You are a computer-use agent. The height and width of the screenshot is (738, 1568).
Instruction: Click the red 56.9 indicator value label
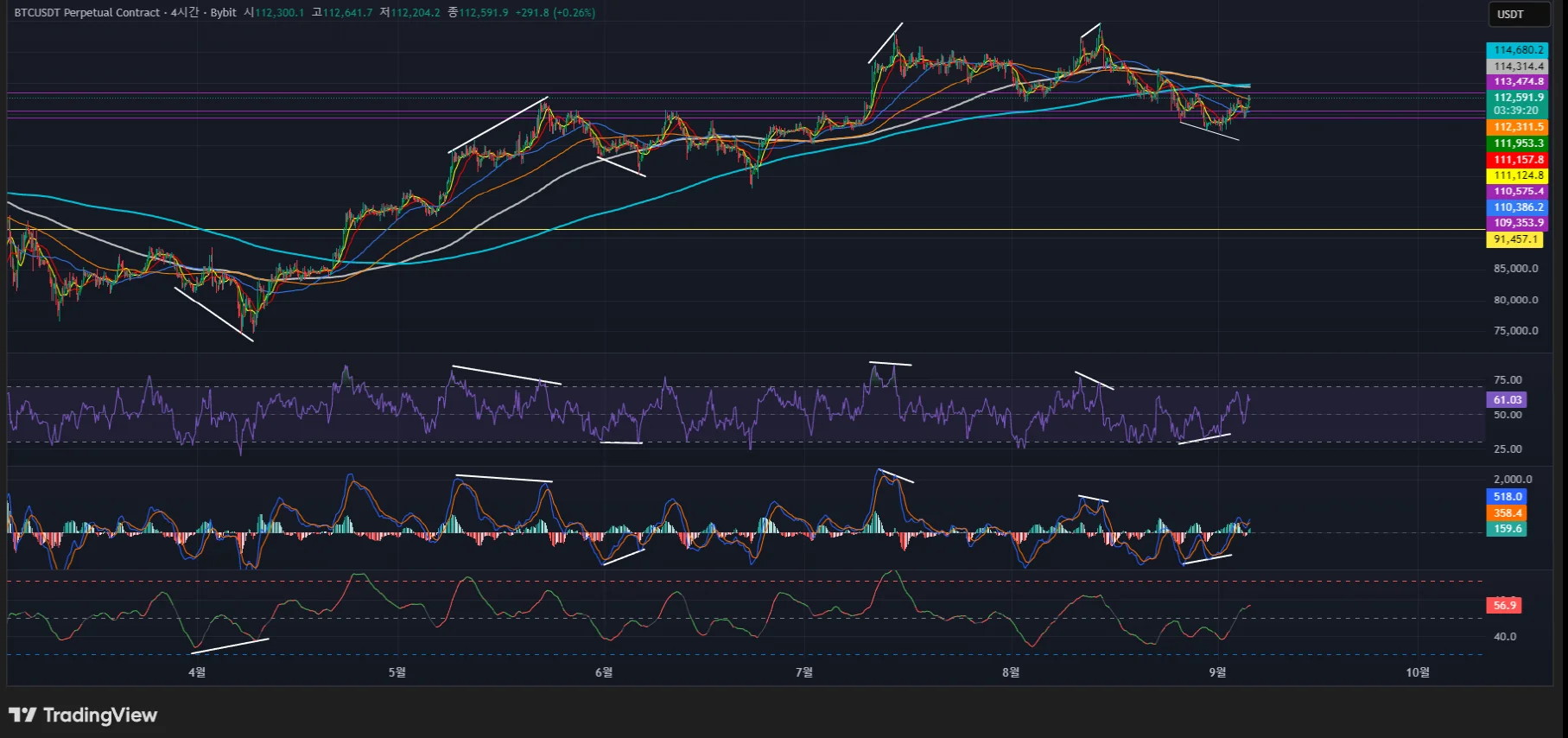coord(1504,606)
